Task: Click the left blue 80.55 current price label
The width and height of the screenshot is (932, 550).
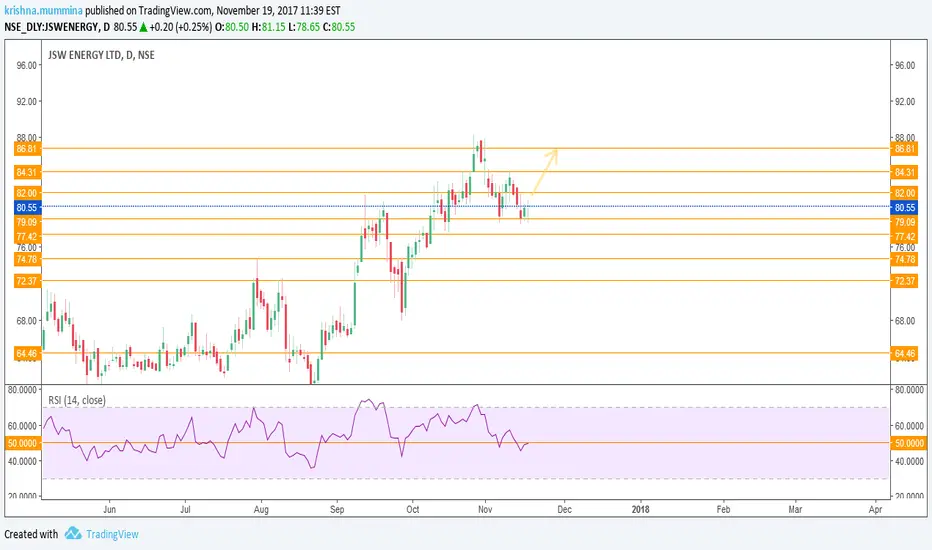Action: click(x=27, y=208)
